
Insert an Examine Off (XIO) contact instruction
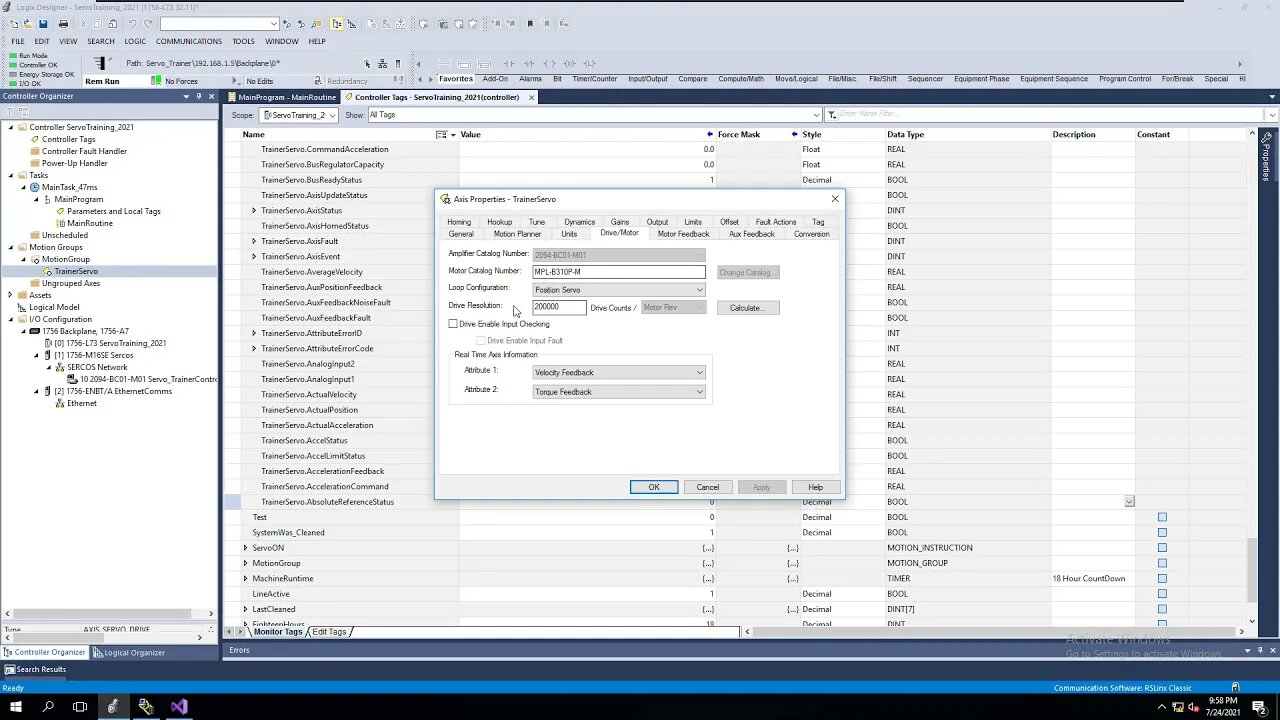pyautogui.click(x=529, y=64)
